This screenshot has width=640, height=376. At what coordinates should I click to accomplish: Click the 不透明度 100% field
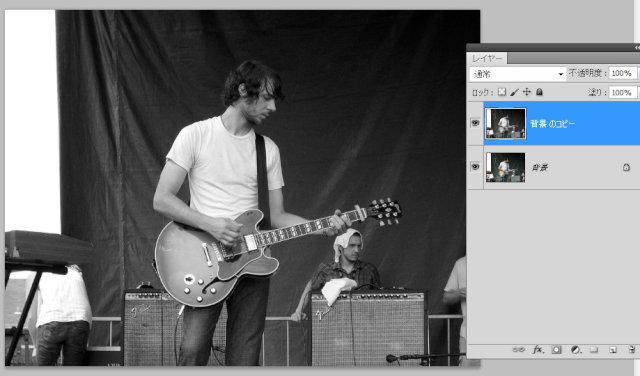tap(622, 73)
